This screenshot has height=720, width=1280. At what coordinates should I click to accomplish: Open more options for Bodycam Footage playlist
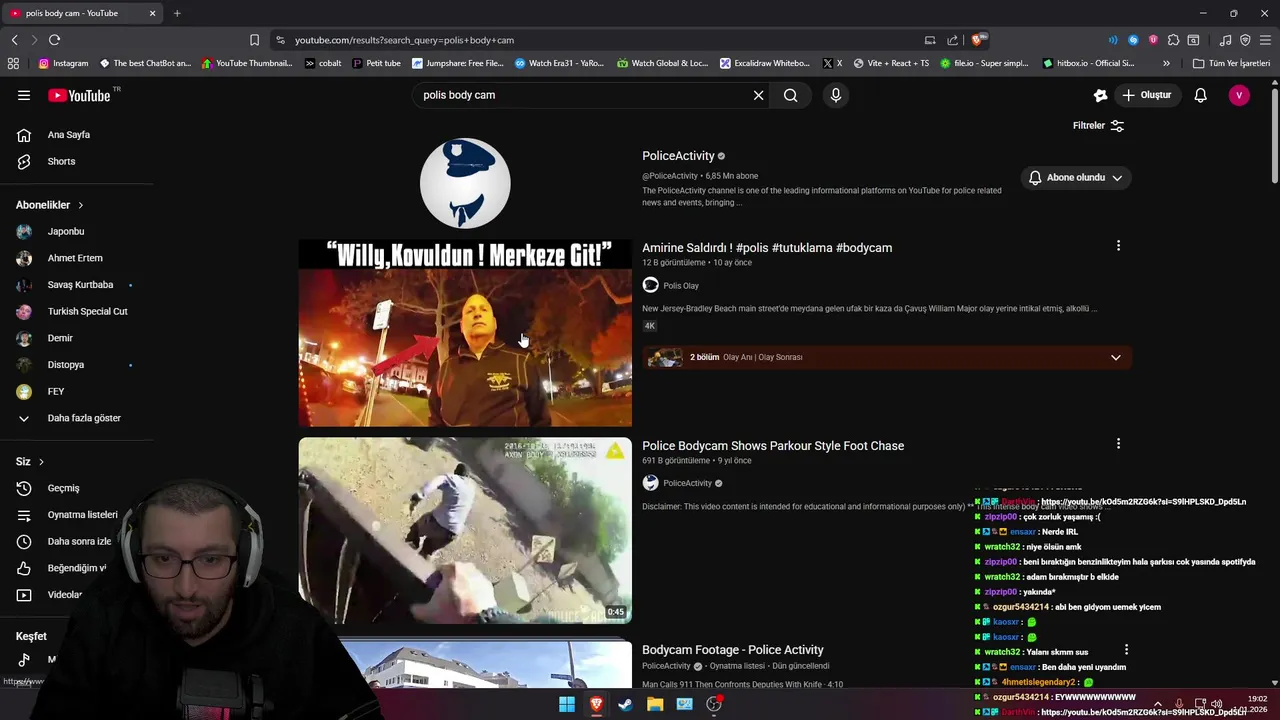tap(1126, 650)
